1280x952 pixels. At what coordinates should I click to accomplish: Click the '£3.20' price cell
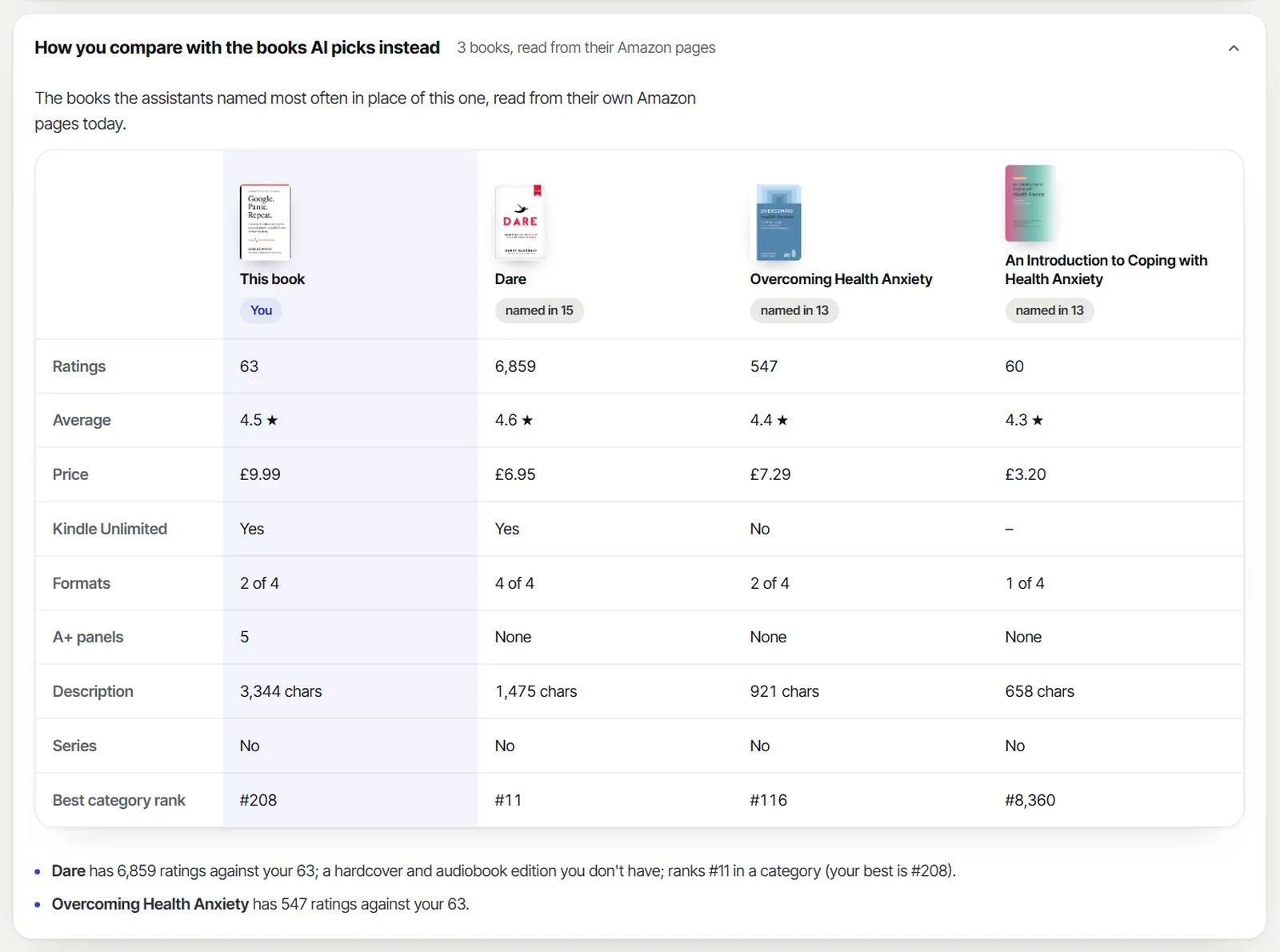tap(1026, 474)
